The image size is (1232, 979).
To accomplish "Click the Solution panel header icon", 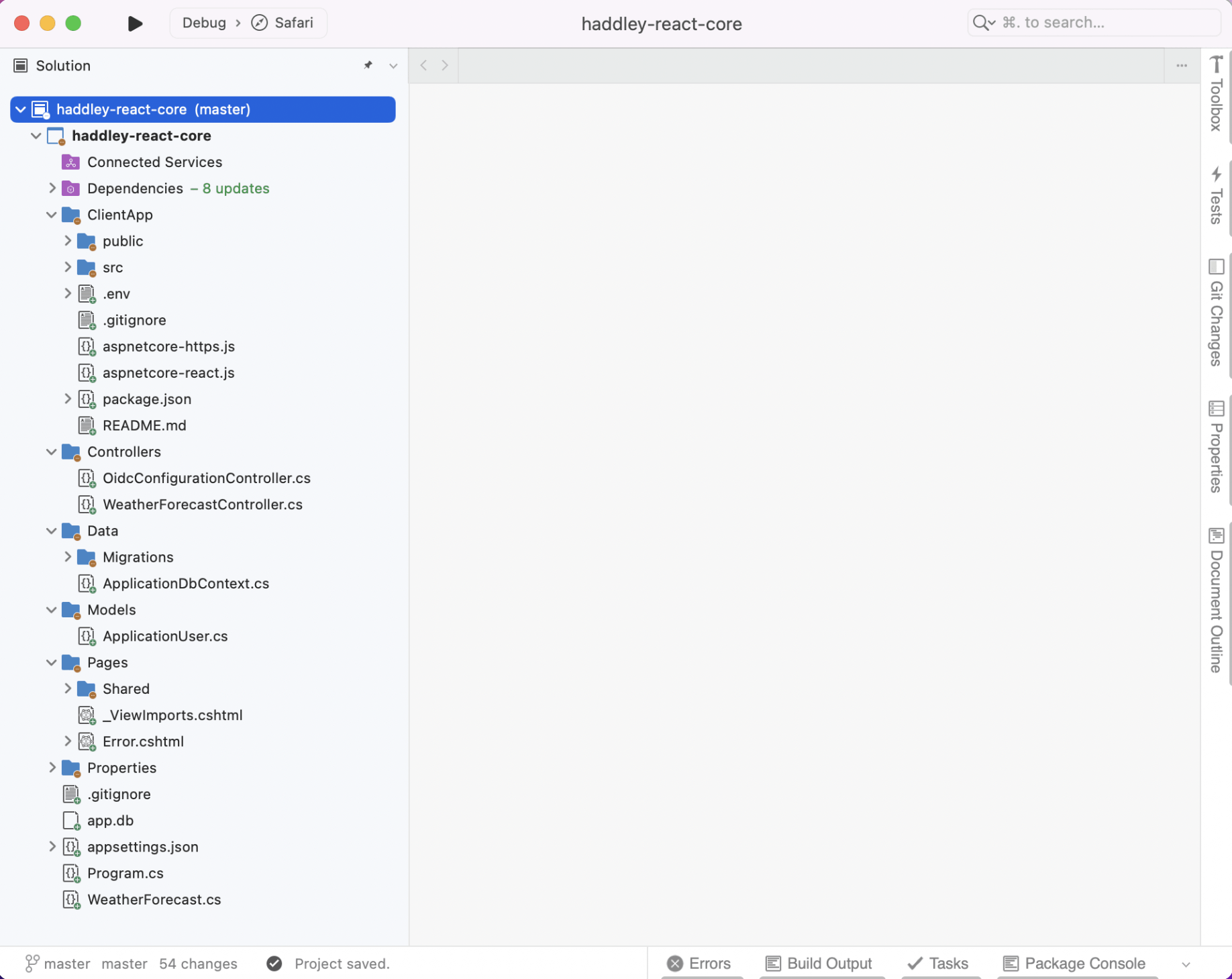I will (21, 65).
